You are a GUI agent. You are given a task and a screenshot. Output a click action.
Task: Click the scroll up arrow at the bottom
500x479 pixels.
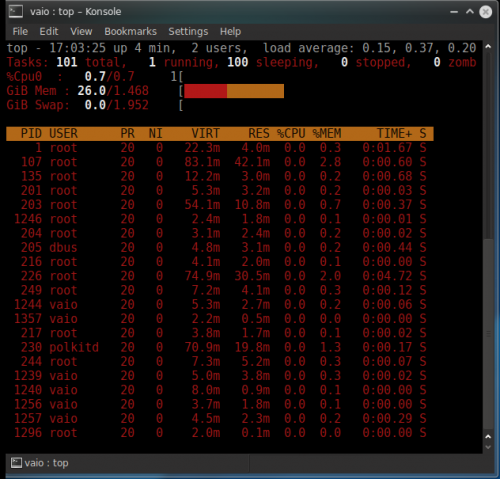tap(488, 436)
